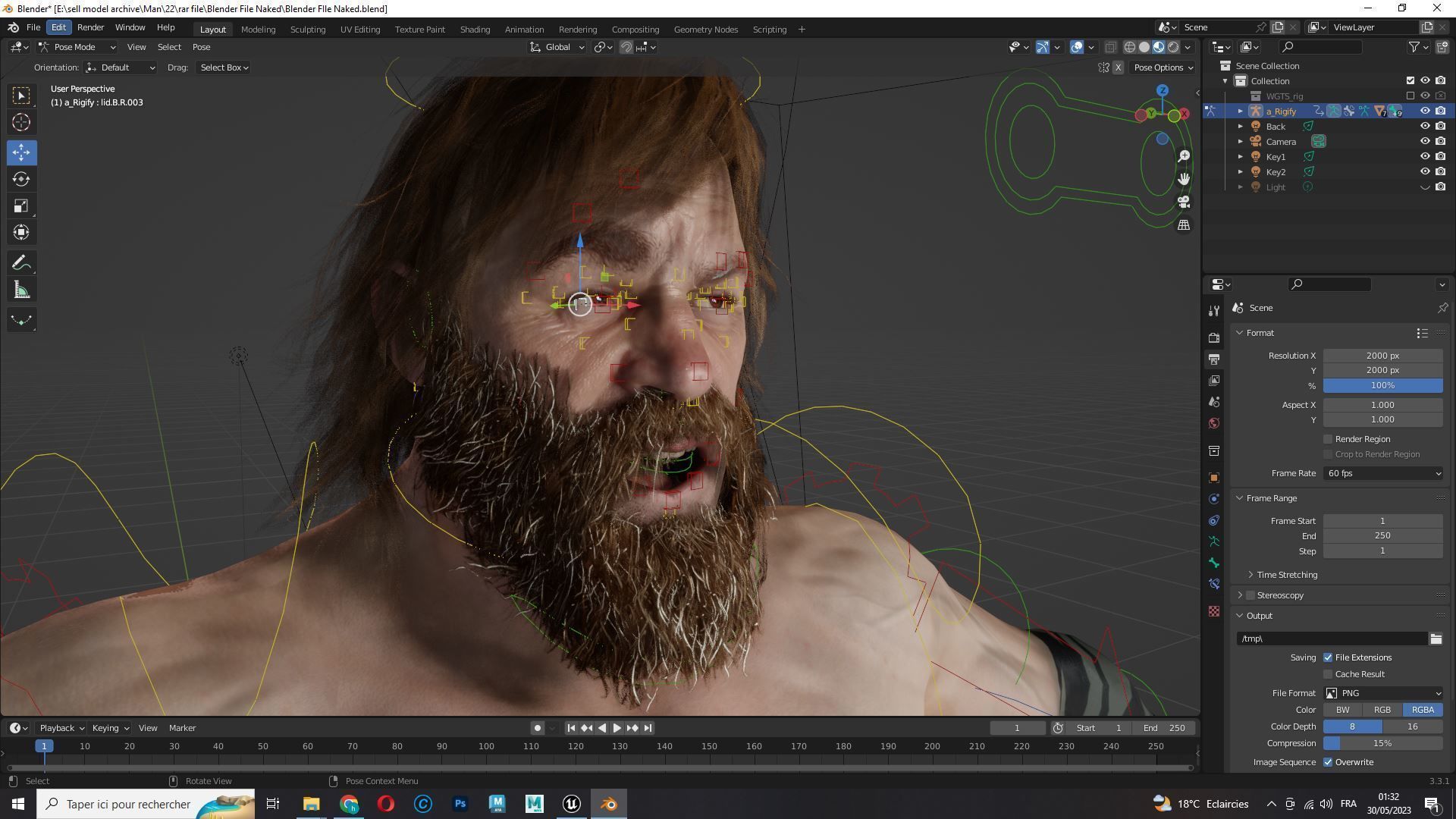This screenshot has width=1456, height=819.
Task: Open the Frame Rate dropdown
Action: point(1382,473)
